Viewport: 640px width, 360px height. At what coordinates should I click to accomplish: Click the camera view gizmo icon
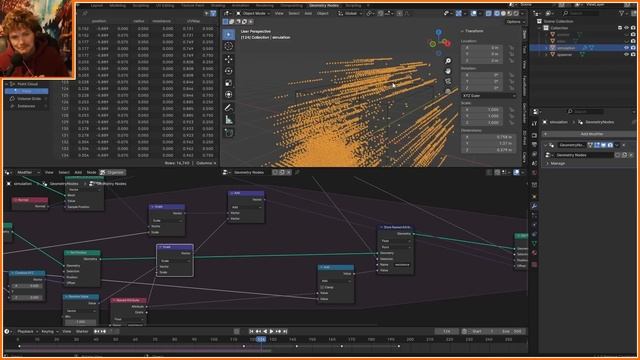[448, 81]
